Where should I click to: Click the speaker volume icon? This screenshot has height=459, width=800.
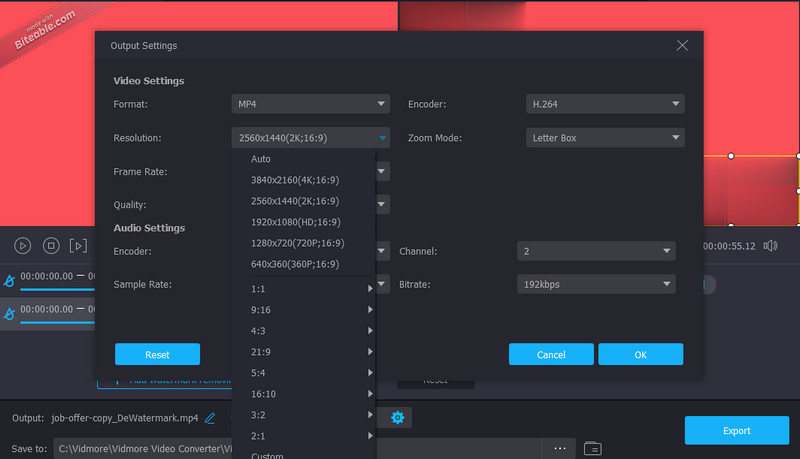[770, 245]
